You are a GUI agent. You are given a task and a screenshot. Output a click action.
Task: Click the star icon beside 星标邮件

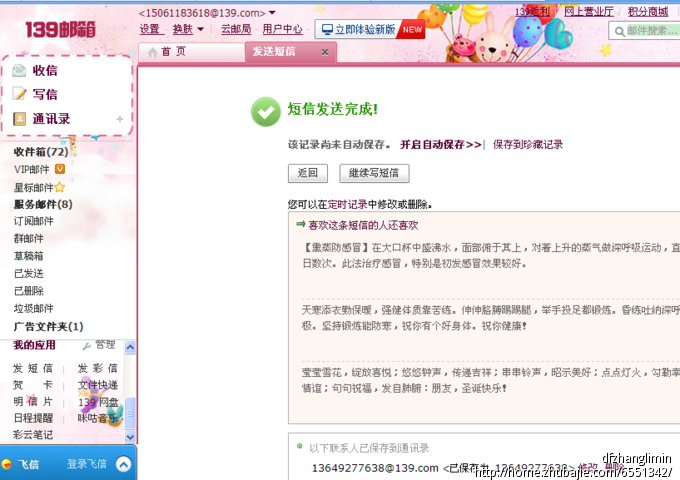[59, 187]
